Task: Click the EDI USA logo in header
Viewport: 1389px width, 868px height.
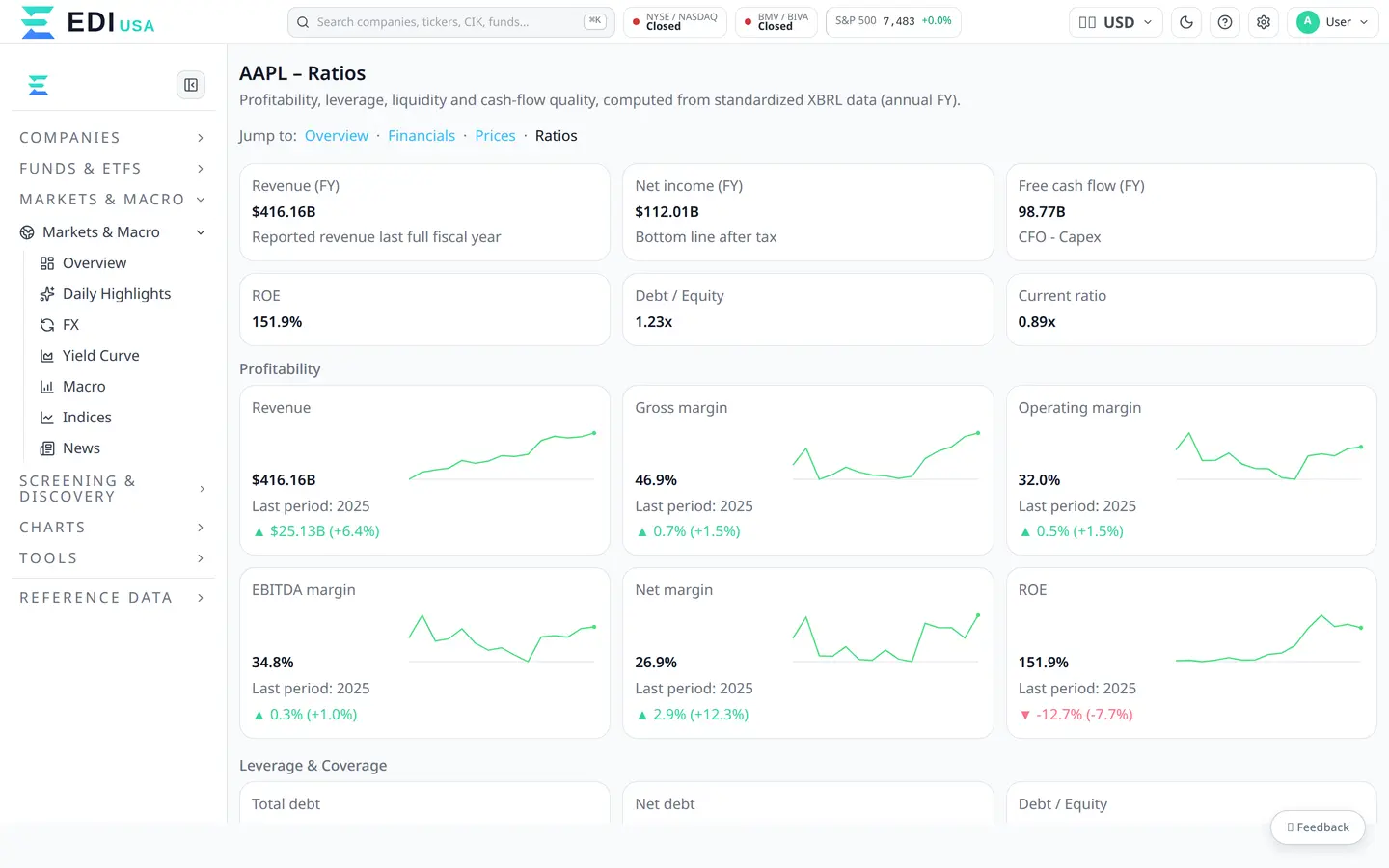Action: click(88, 21)
